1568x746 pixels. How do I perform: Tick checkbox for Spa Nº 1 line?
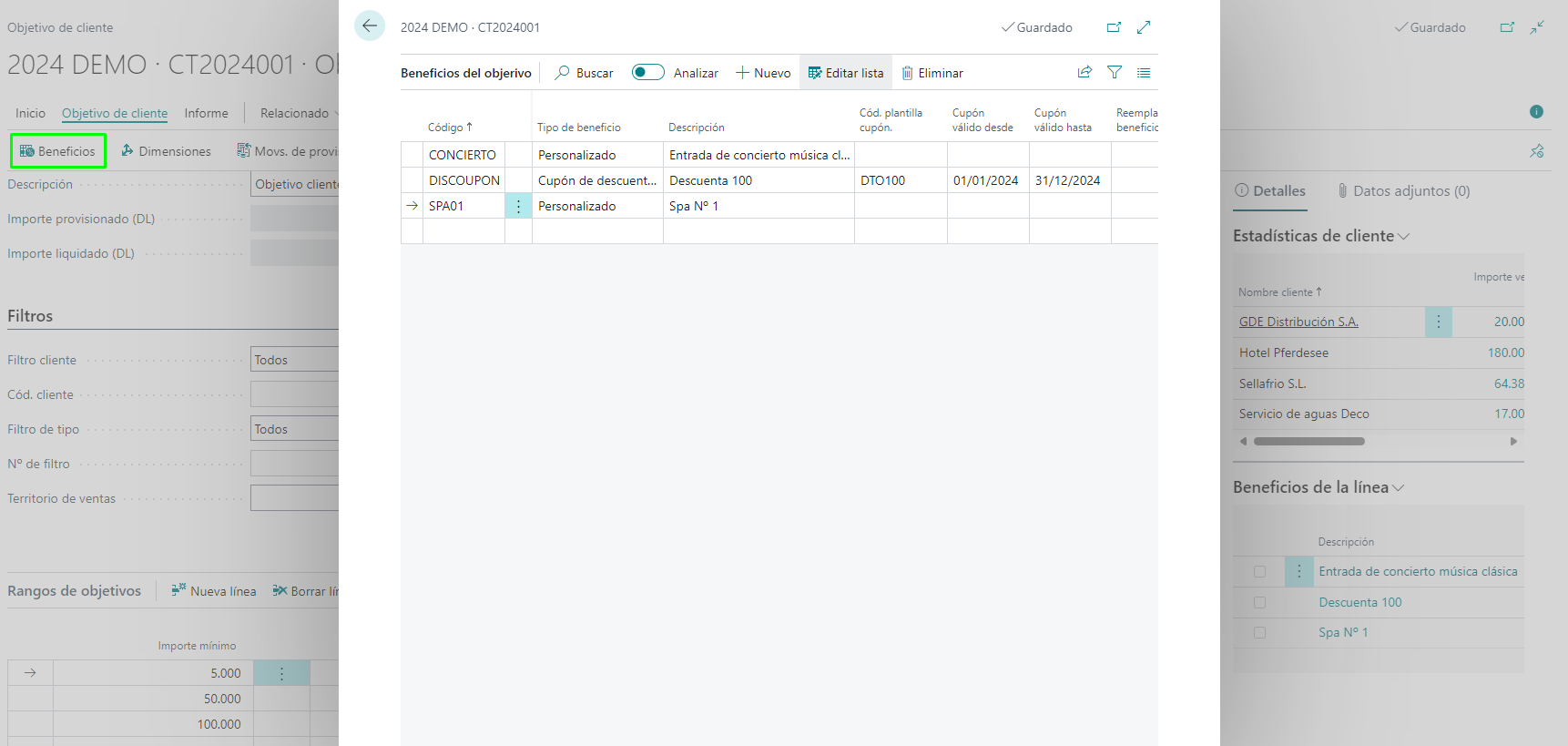point(1259,632)
